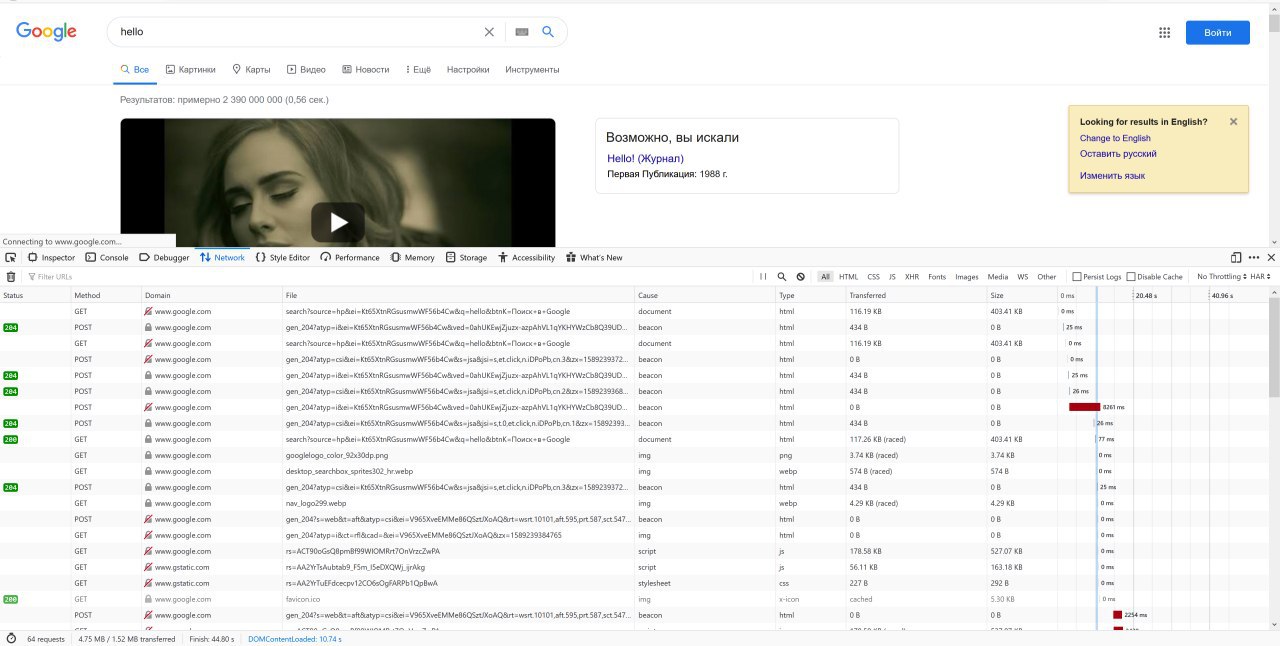Switch to the Inspector tab
The width and height of the screenshot is (1280, 646).
point(51,257)
